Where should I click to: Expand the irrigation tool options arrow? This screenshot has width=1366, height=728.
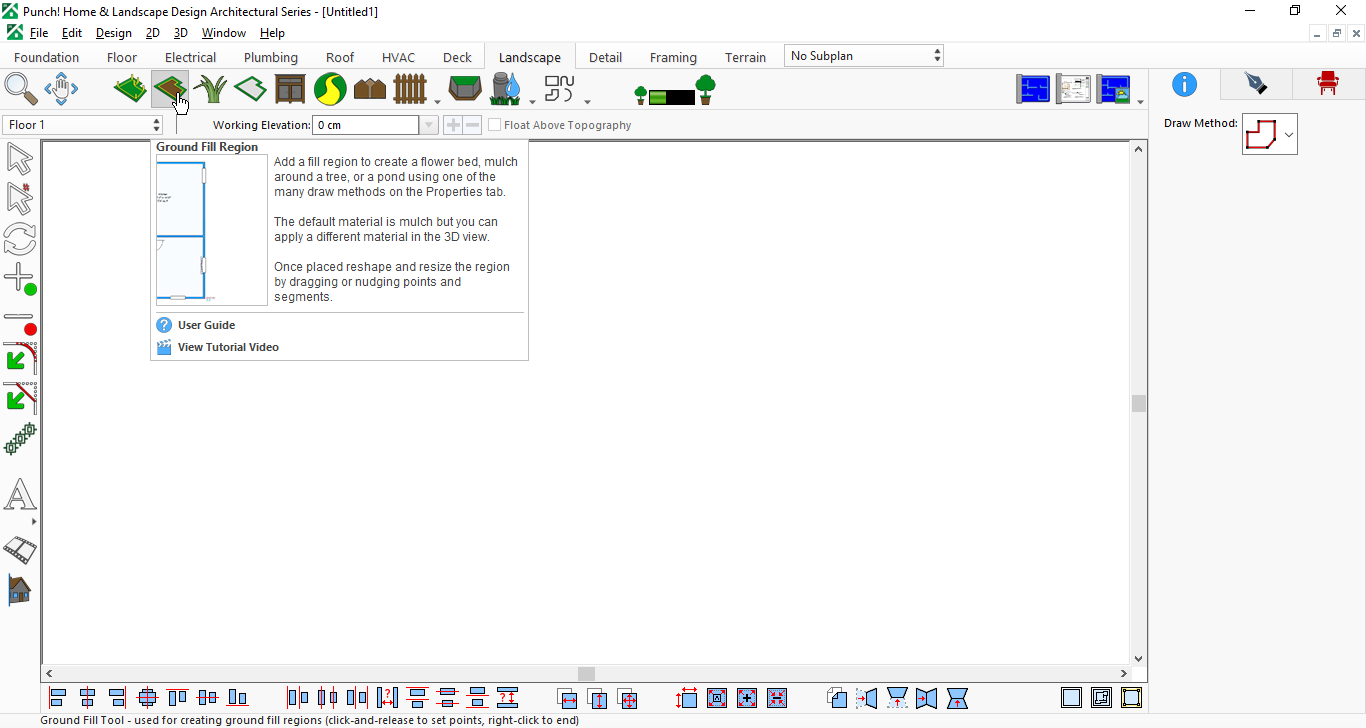pos(532,101)
